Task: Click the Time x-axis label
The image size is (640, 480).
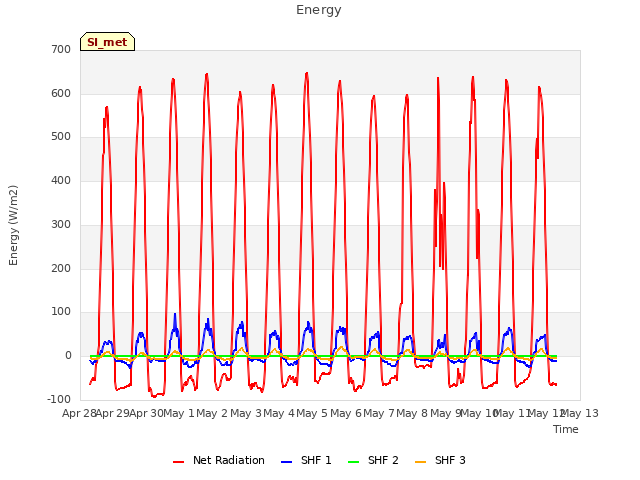Action: pos(566,429)
